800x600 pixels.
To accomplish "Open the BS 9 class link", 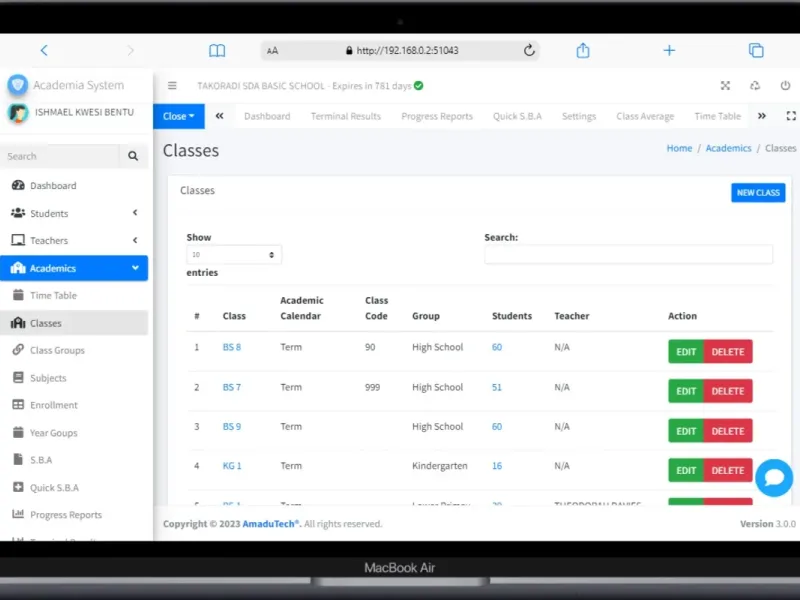I will point(232,427).
